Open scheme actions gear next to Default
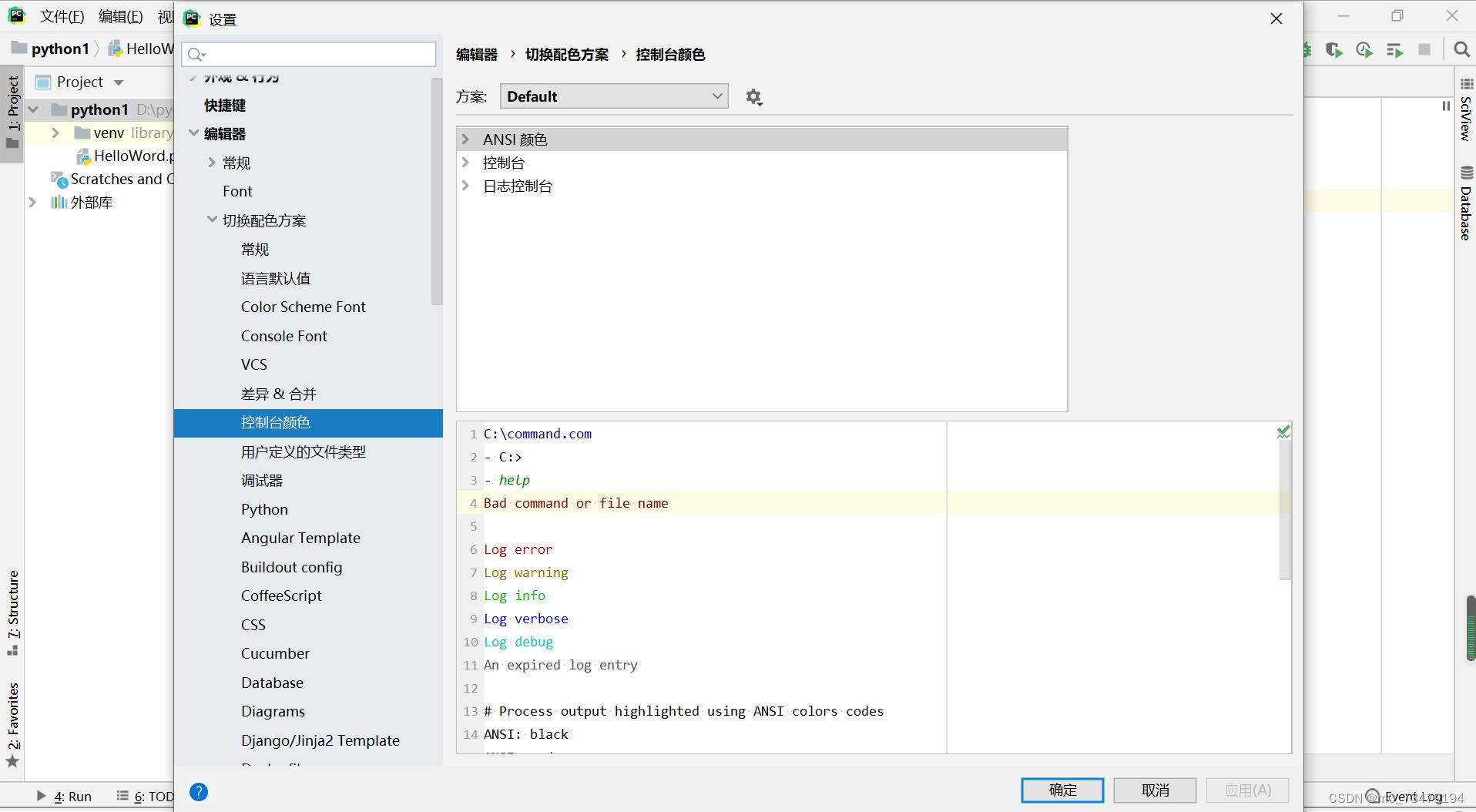 (x=753, y=97)
